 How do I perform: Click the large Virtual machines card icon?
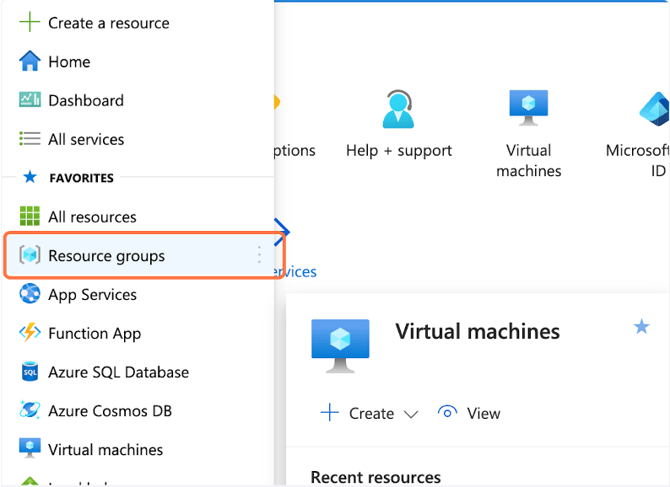point(340,345)
